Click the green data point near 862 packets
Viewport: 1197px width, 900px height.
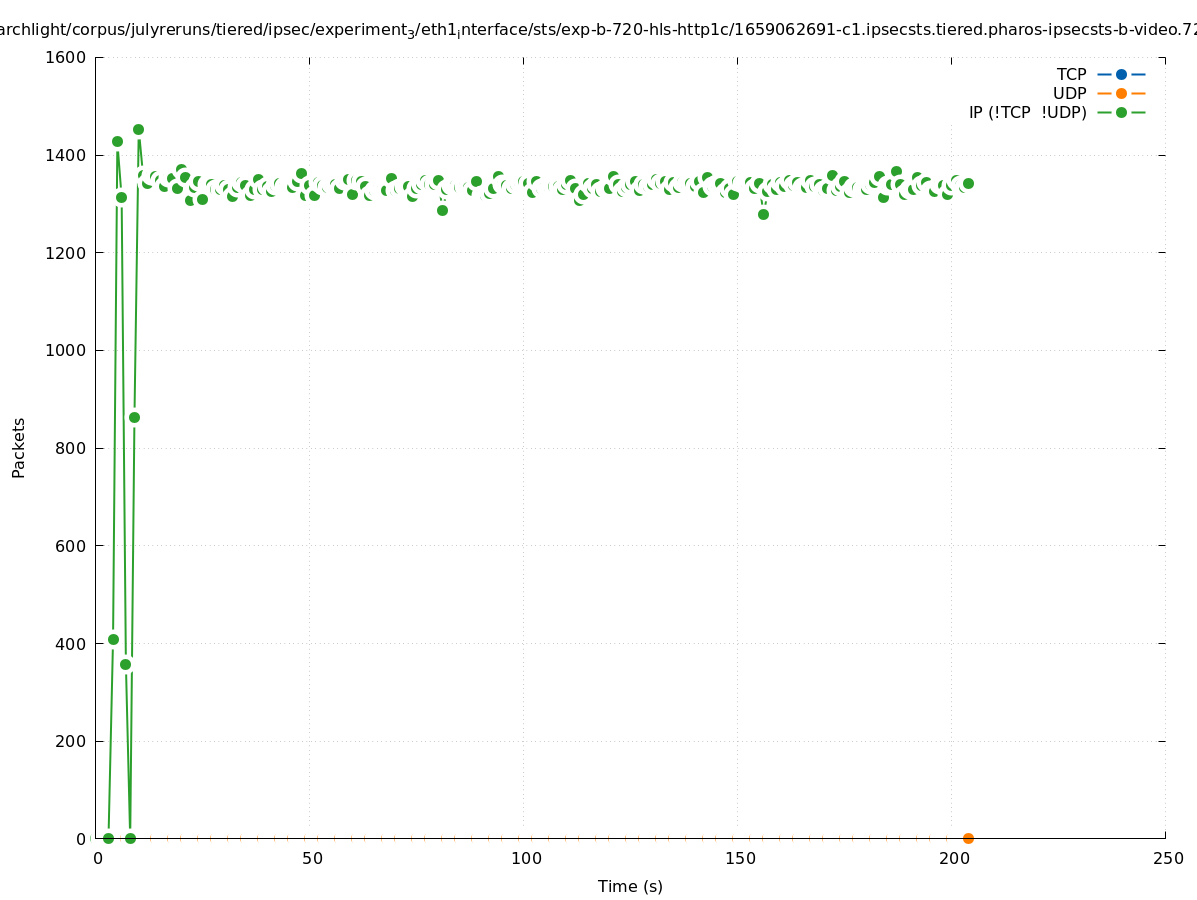coord(134,417)
